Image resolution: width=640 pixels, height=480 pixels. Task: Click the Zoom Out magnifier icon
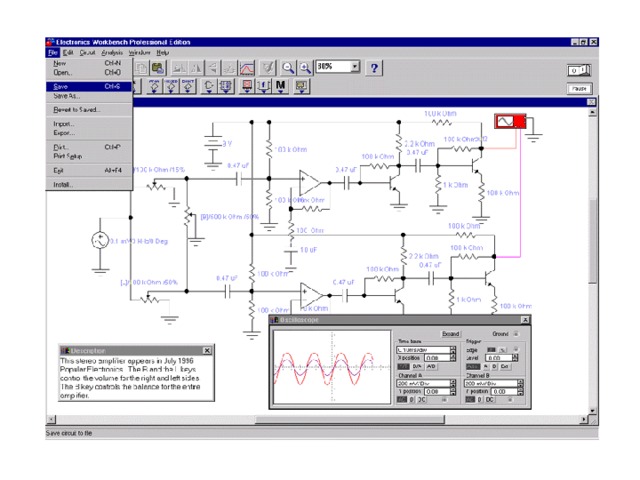[x=288, y=68]
